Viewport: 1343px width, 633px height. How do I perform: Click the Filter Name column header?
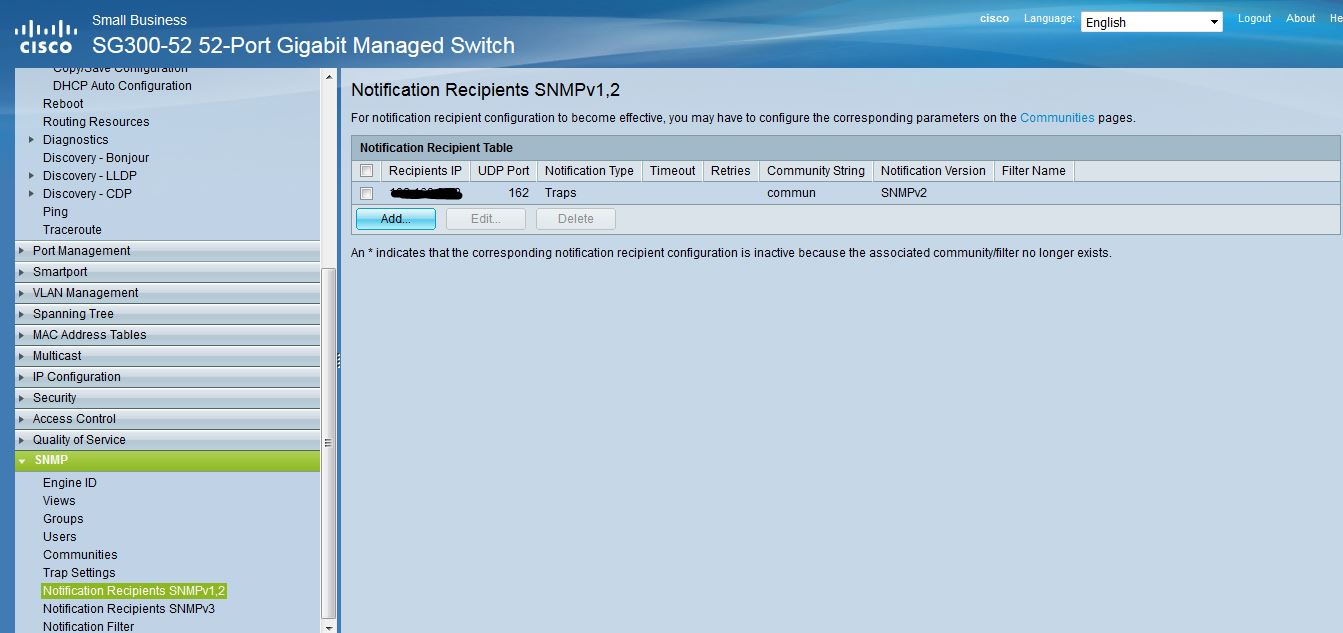pos(1033,171)
